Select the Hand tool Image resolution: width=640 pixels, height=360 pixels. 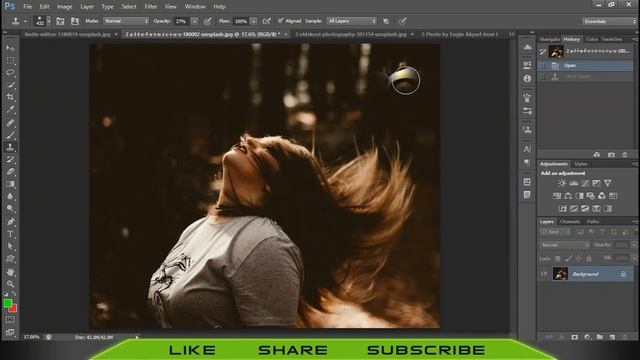(x=10, y=271)
